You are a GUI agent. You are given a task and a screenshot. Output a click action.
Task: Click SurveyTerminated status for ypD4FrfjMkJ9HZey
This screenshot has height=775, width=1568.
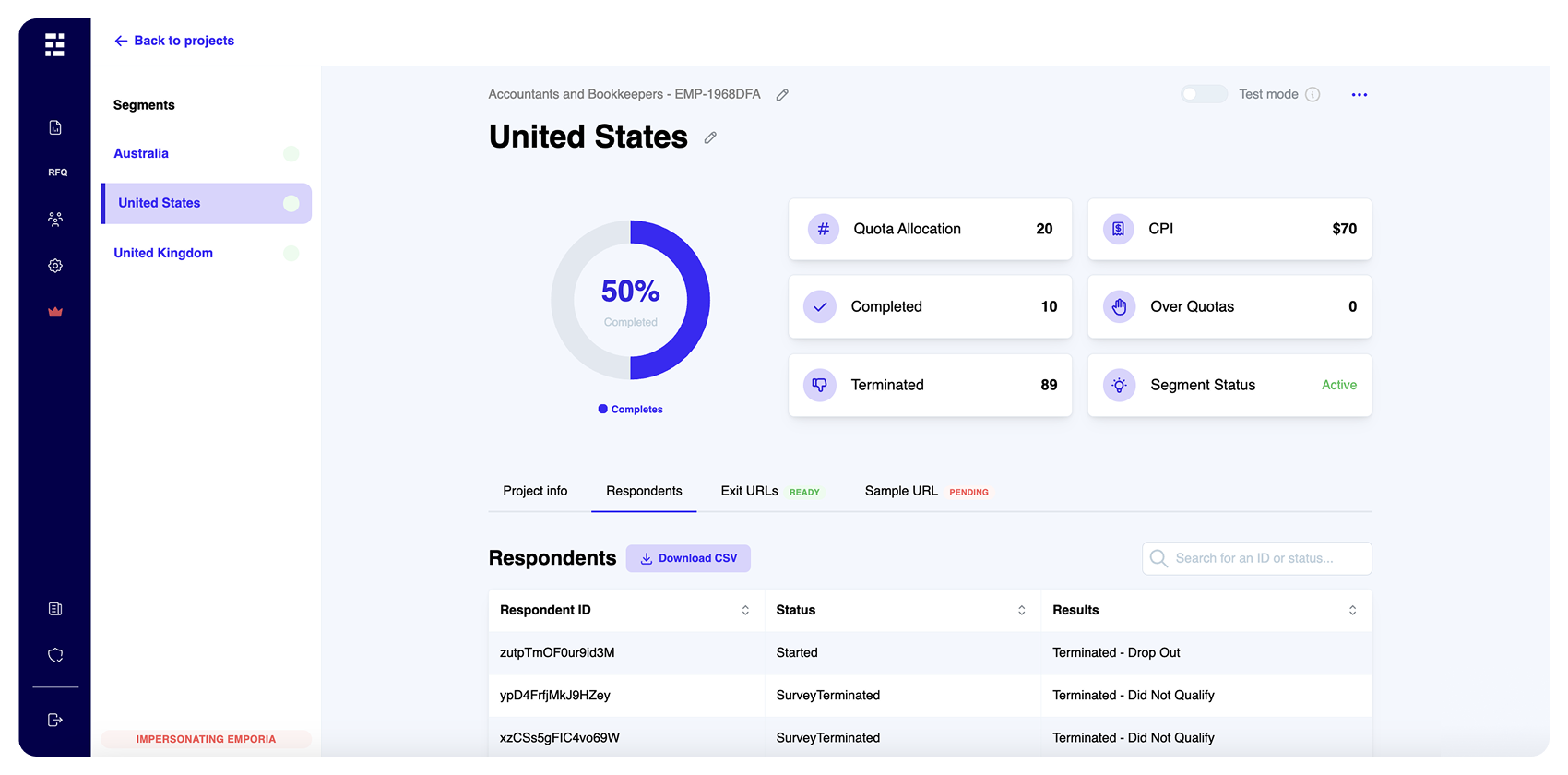click(828, 695)
